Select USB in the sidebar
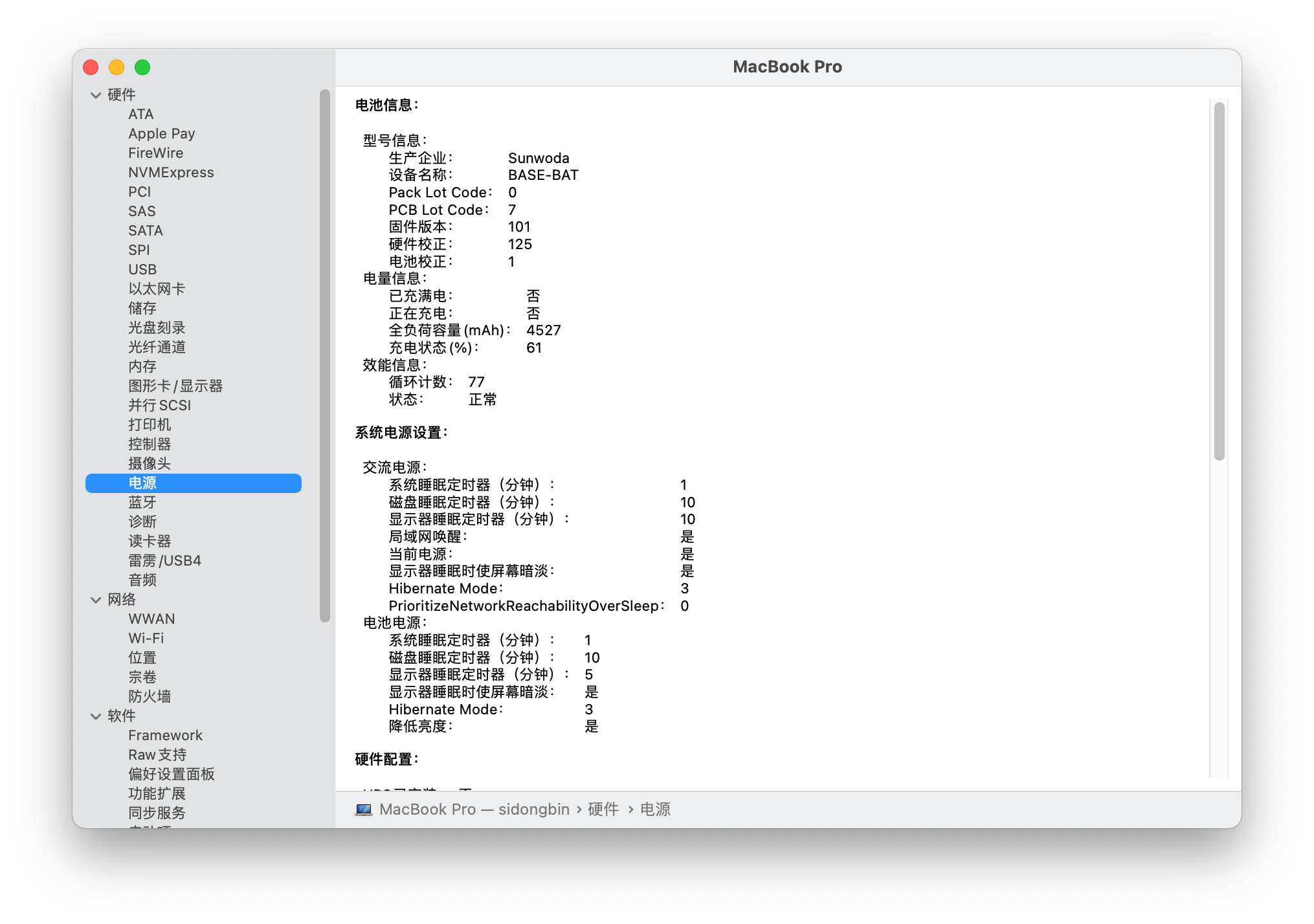The width and height of the screenshot is (1314, 924). coord(142,269)
